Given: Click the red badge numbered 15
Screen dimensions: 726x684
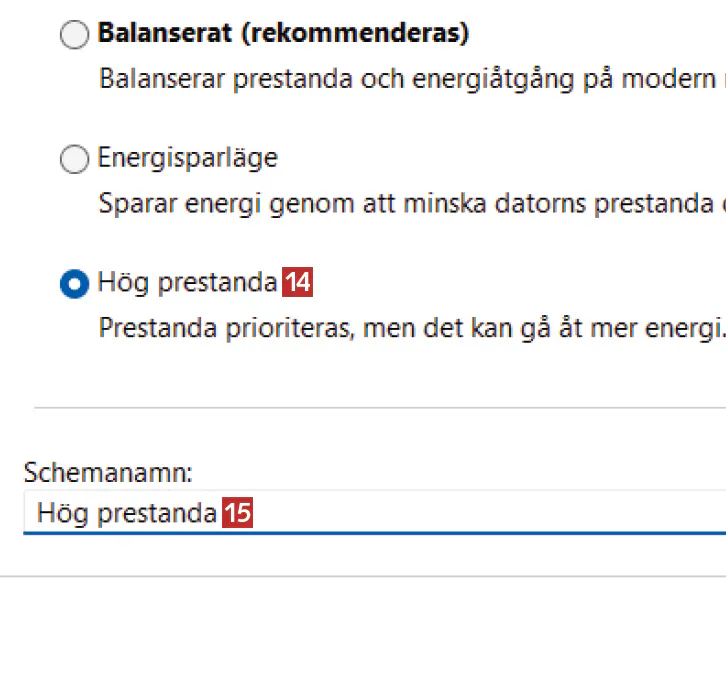Looking at the screenshot, I should 237,514.
